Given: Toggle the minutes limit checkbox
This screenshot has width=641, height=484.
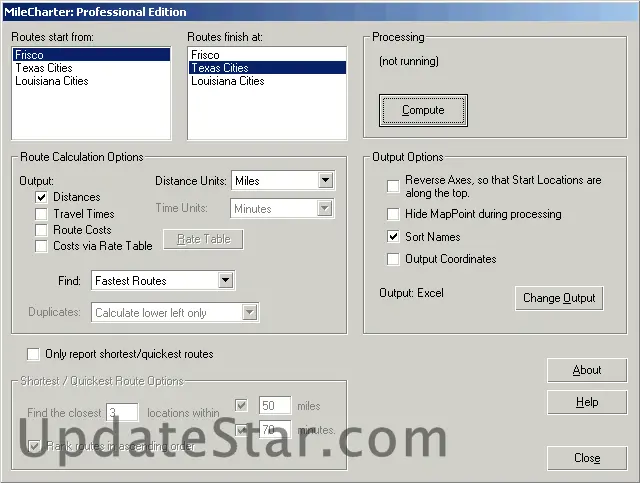Looking at the screenshot, I should 241,430.
